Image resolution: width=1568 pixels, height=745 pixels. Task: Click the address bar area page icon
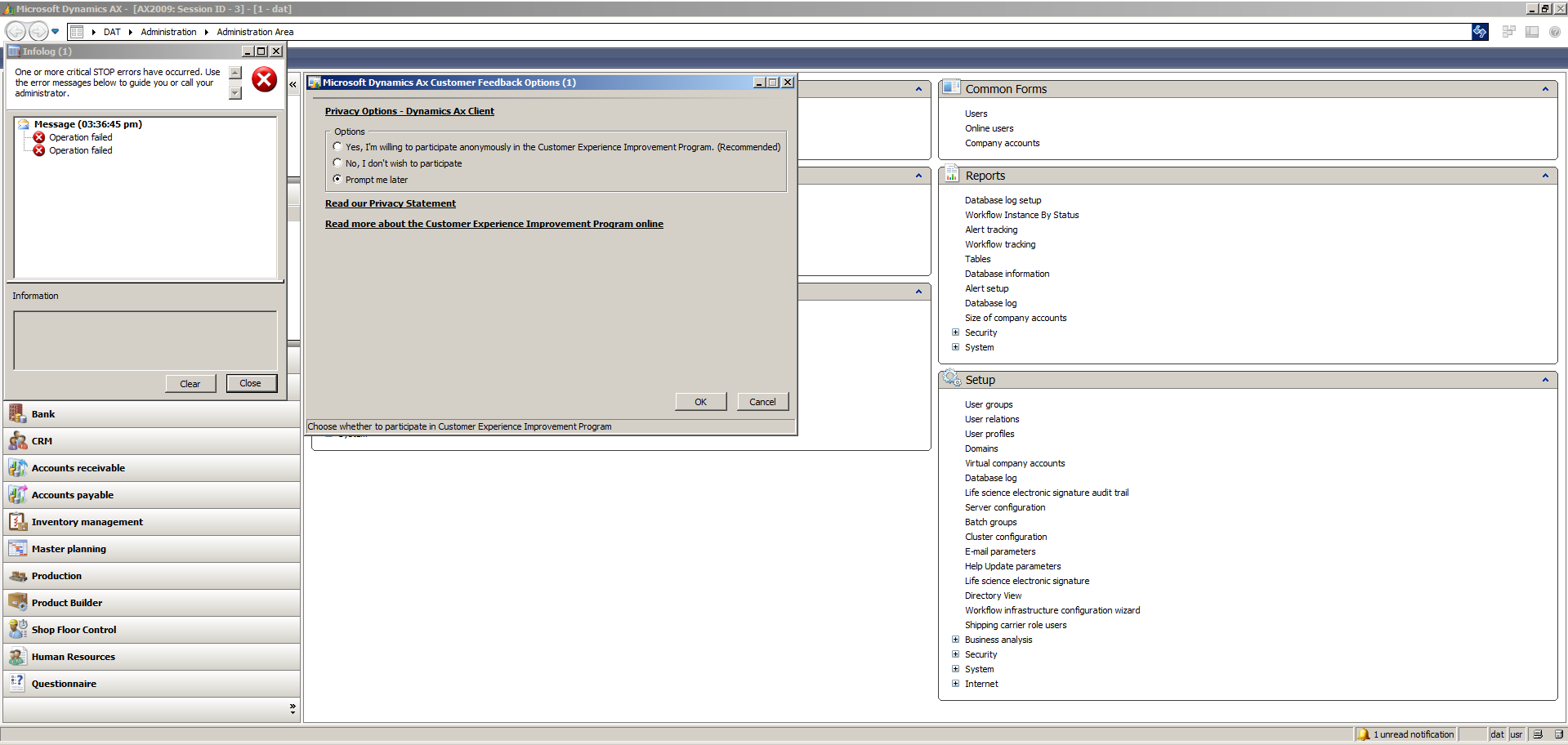(77, 32)
